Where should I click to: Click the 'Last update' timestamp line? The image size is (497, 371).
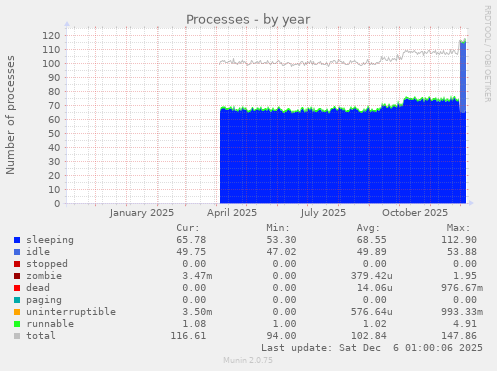point(372,348)
